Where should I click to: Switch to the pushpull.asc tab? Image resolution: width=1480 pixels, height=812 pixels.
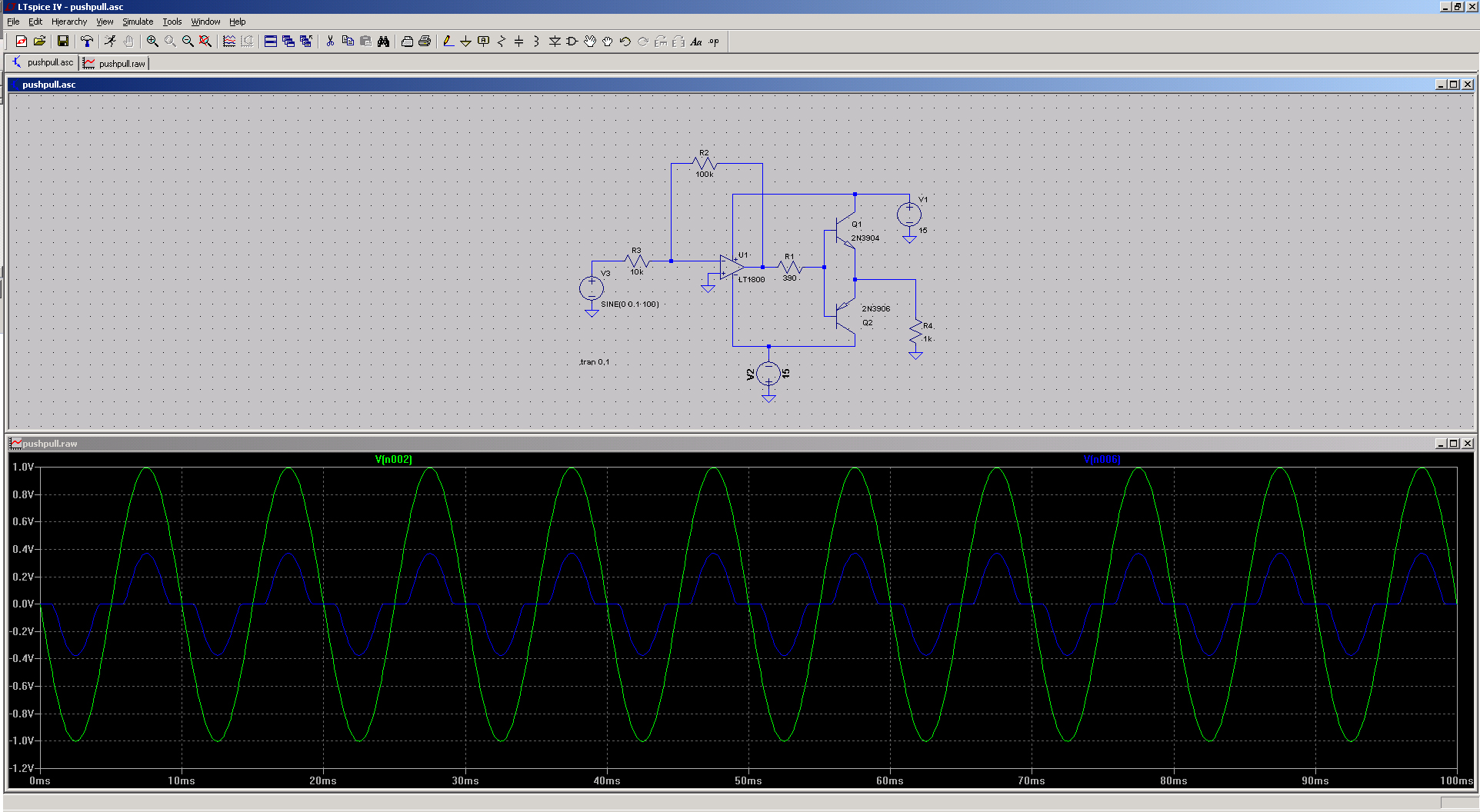(x=43, y=62)
